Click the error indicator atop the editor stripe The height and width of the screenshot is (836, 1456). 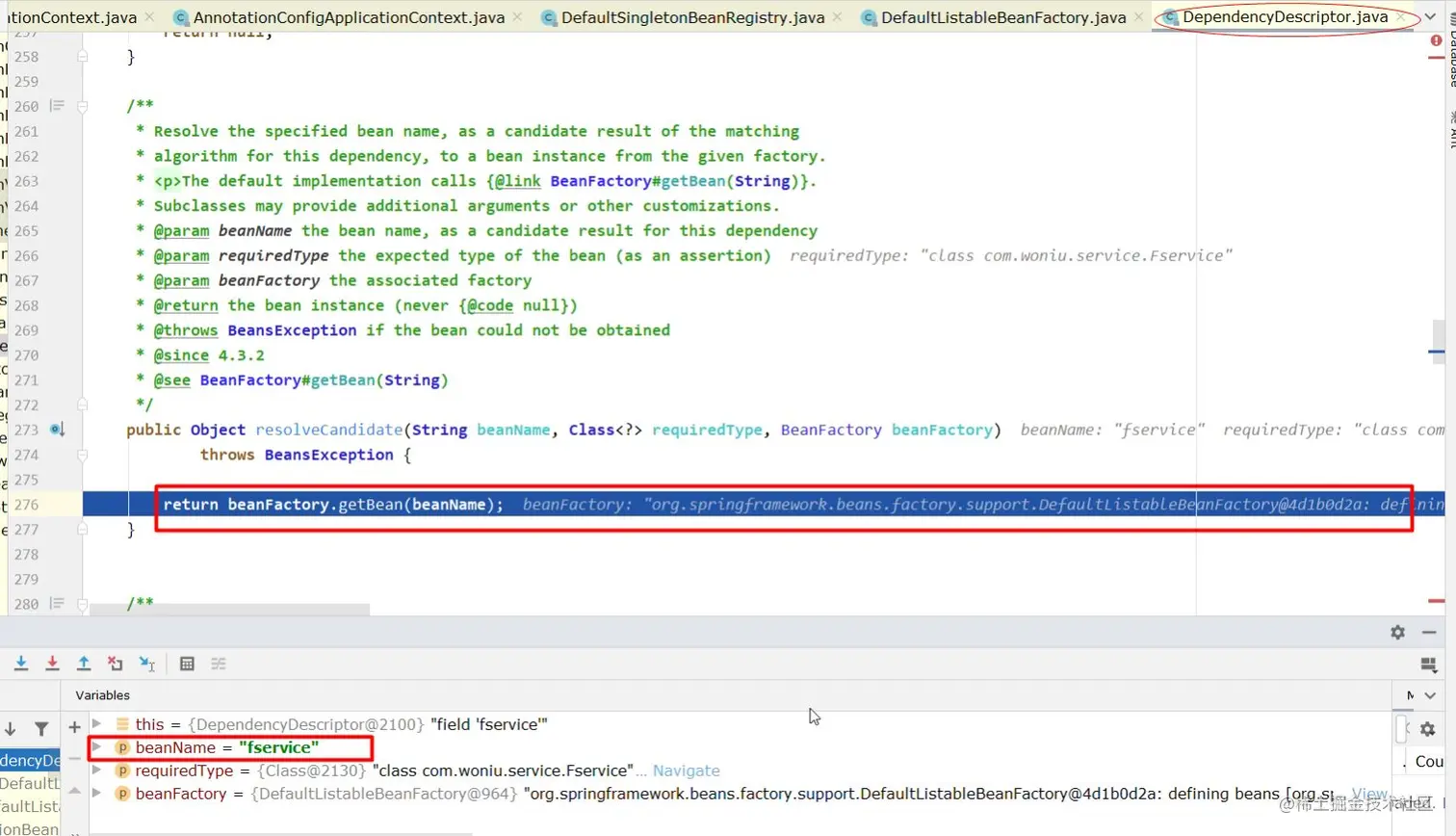(x=1436, y=40)
